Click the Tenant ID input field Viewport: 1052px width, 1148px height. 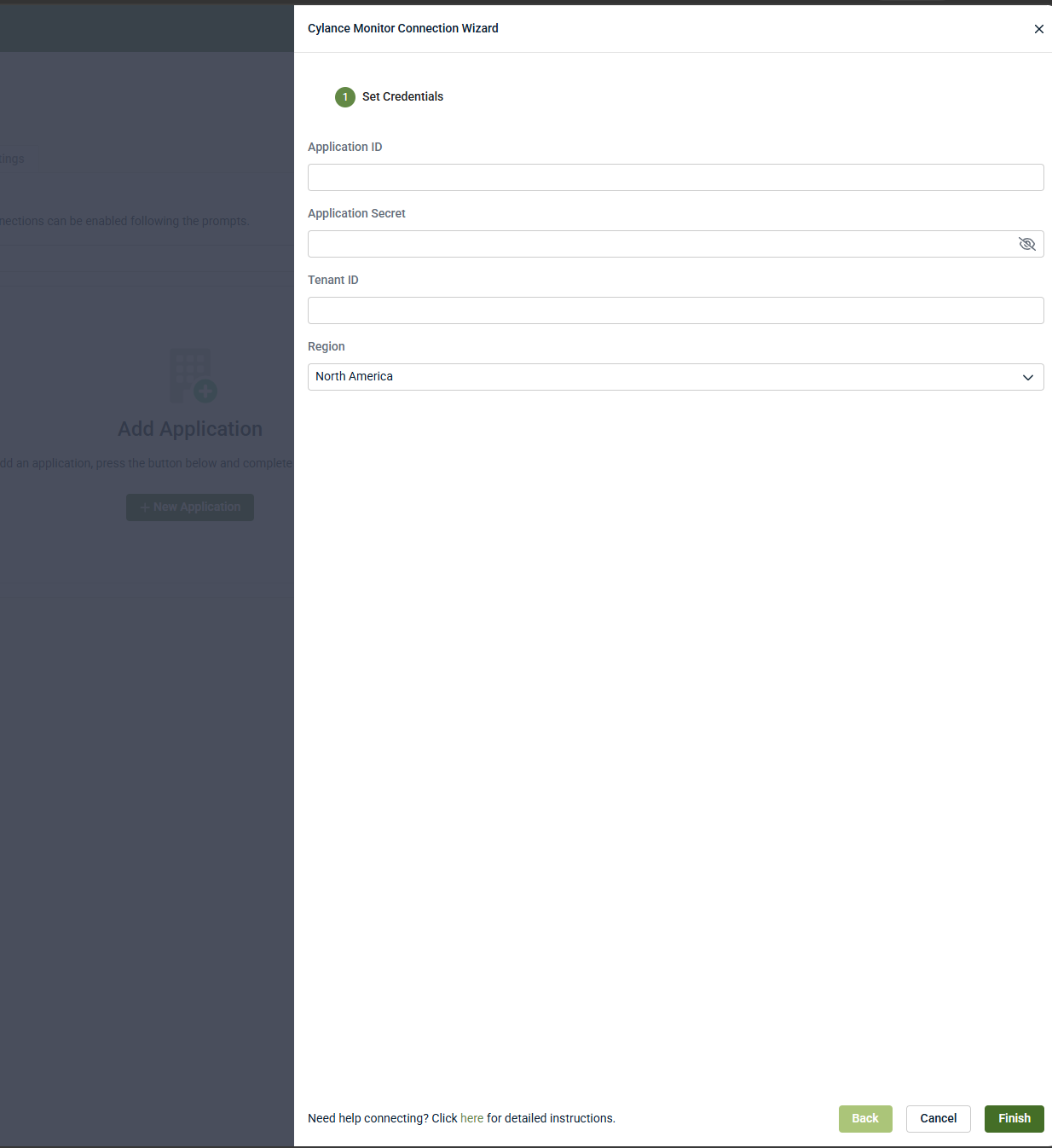pos(675,310)
